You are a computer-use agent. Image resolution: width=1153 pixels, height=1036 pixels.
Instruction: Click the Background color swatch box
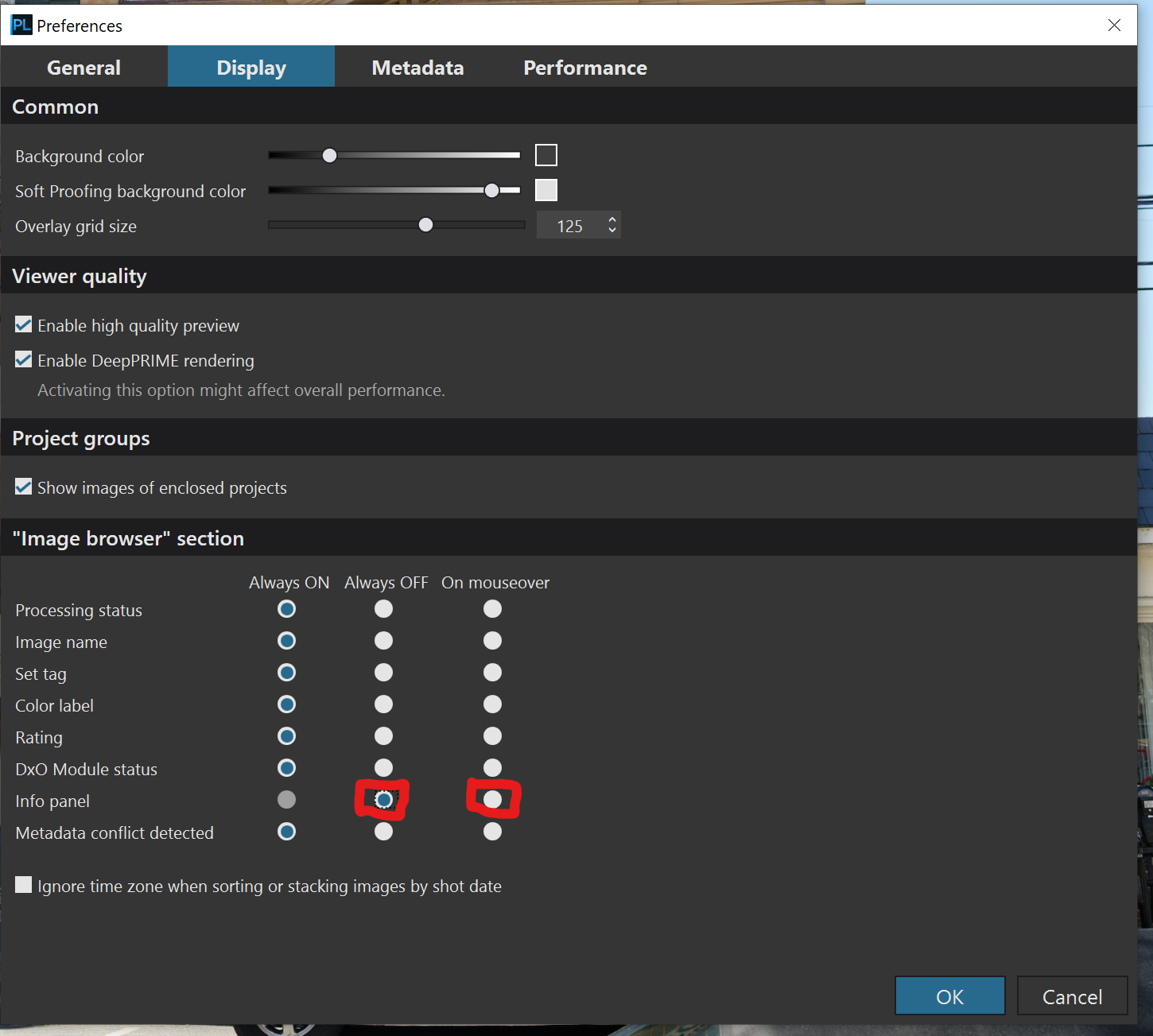(x=546, y=155)
